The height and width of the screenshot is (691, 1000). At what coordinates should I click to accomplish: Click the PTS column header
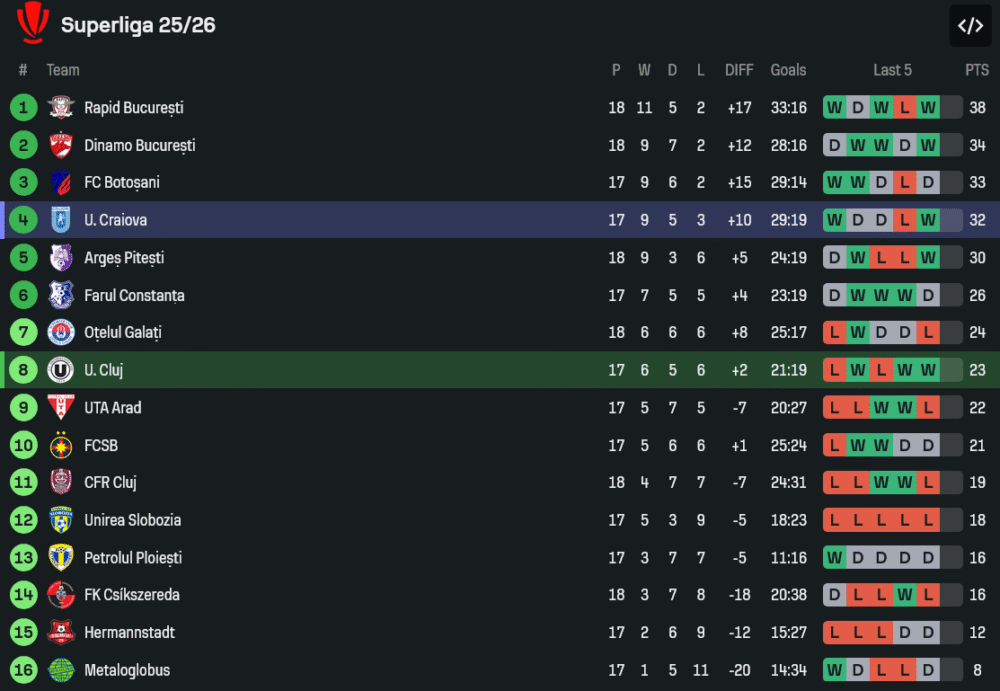(x=976, y=70)
